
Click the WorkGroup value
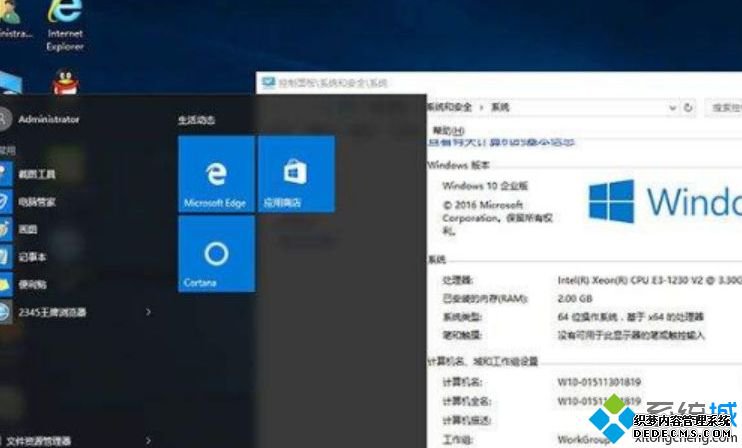point(584,439)
